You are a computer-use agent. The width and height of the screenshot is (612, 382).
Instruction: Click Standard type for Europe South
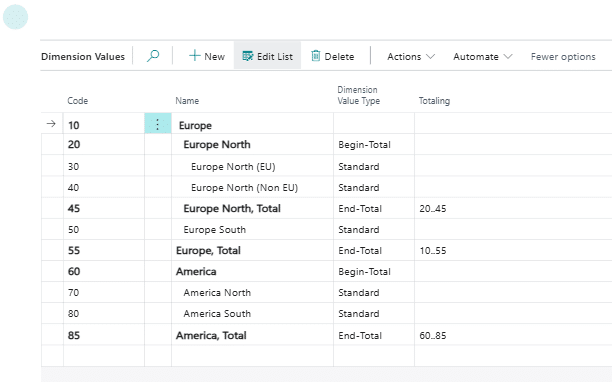click(374, 229)
